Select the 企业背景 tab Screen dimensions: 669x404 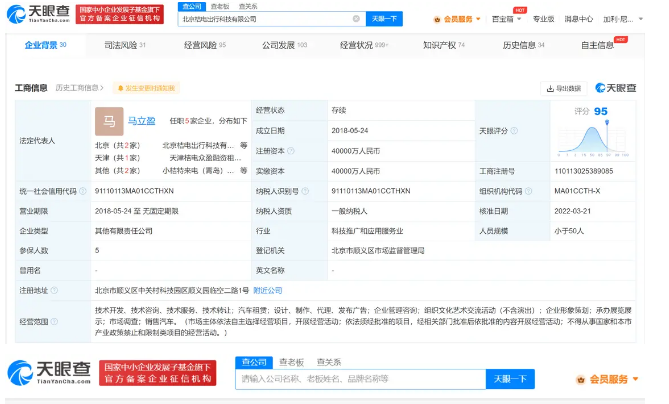coord(45,45)
